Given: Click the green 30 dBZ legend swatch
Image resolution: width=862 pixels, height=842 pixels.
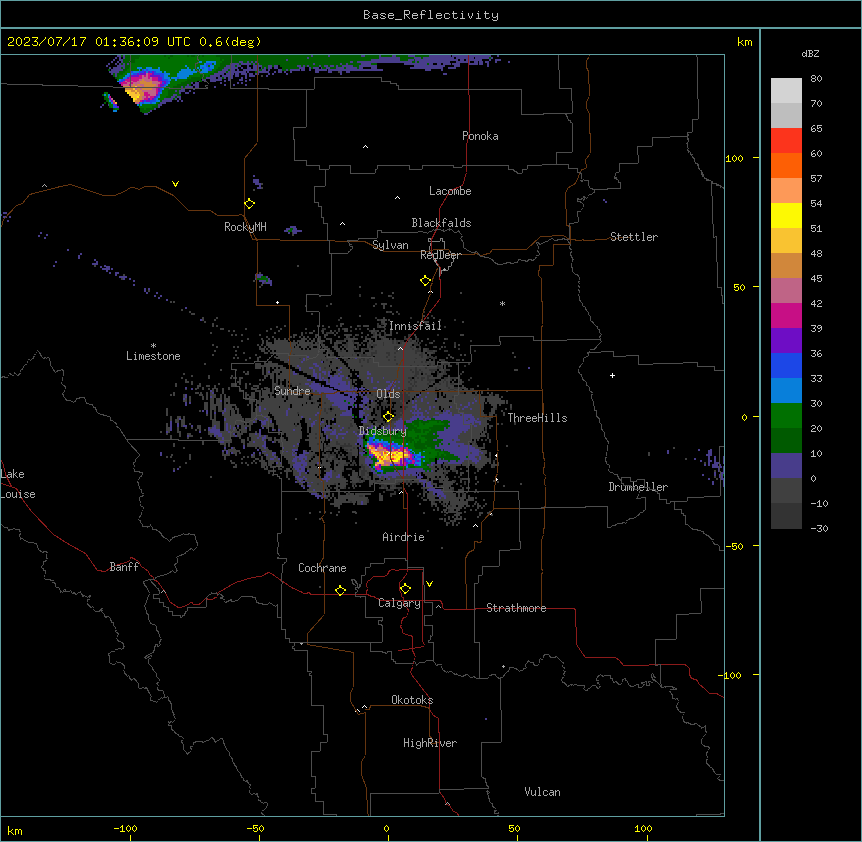Looking at the screenshot, I should [786, 416].
